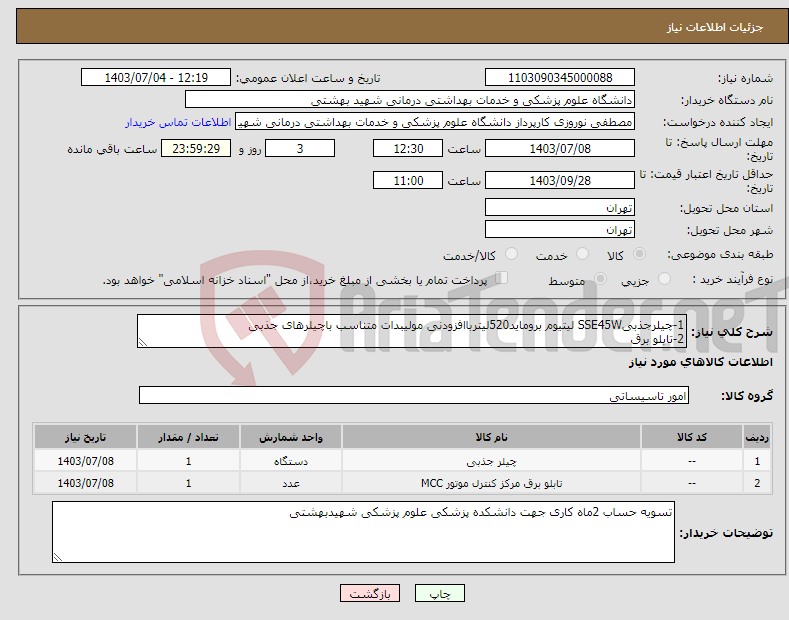The height and width of the screenshot is (620, 789).
Task: Select the کالا/خدمت radio button
Action: tap(511, 254)
